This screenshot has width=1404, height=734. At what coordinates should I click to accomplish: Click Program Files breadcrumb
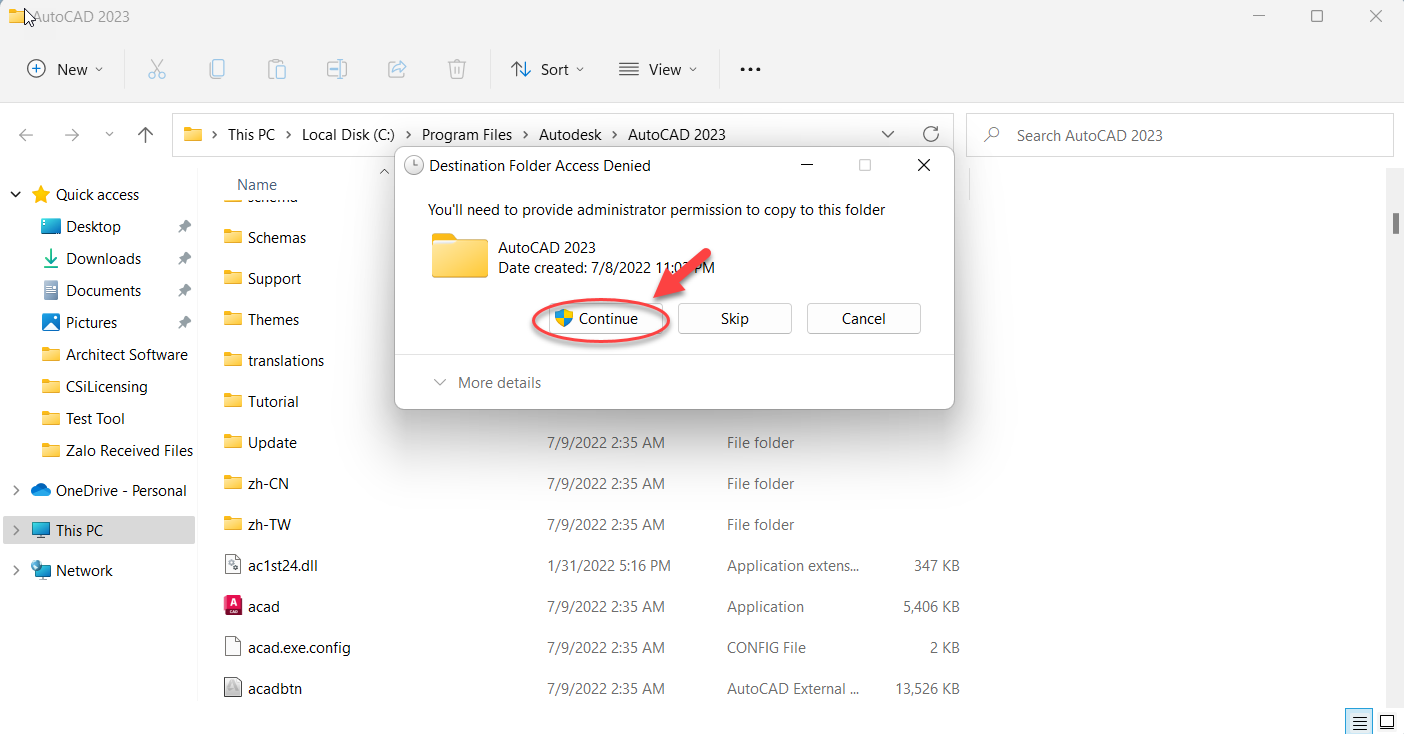pos(467,135)
